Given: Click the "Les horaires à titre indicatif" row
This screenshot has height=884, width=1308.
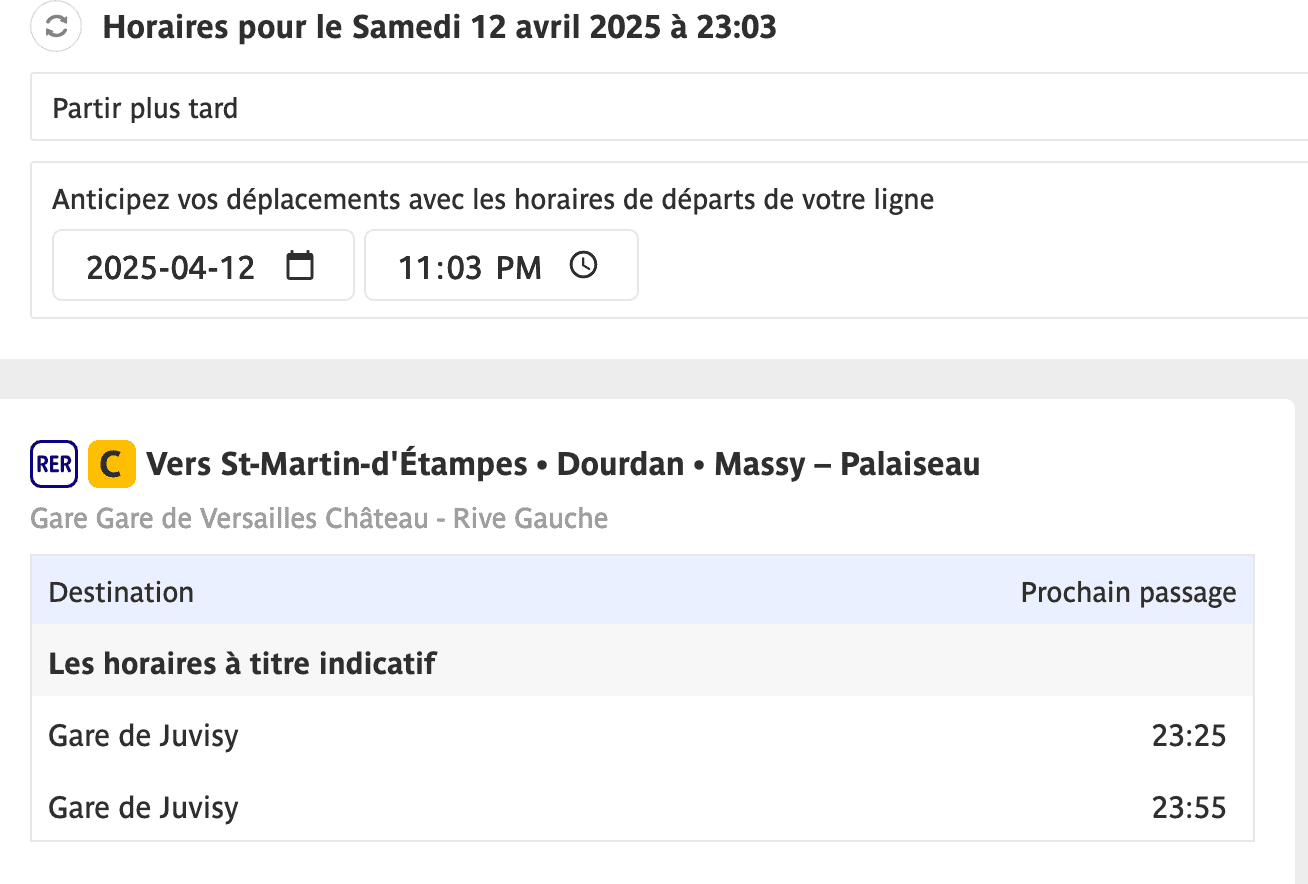Looking at the screenshot, I should coord(242,663).
